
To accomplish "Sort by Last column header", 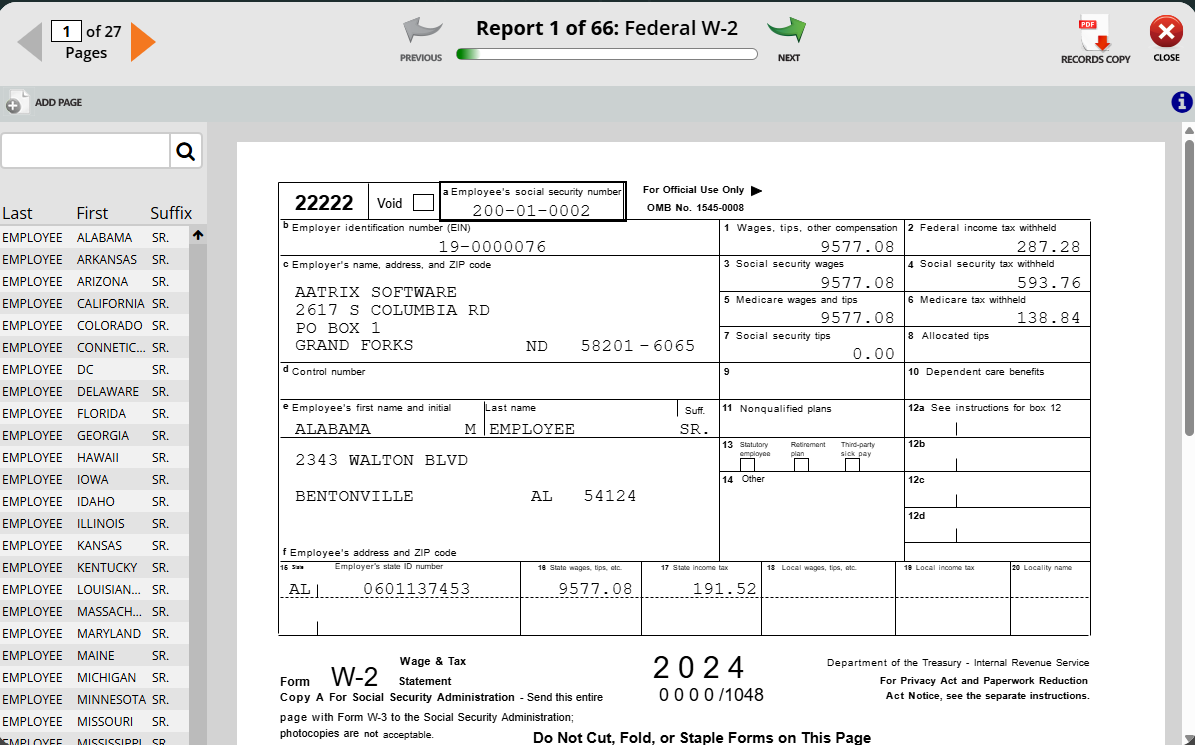I will (18, 213).
